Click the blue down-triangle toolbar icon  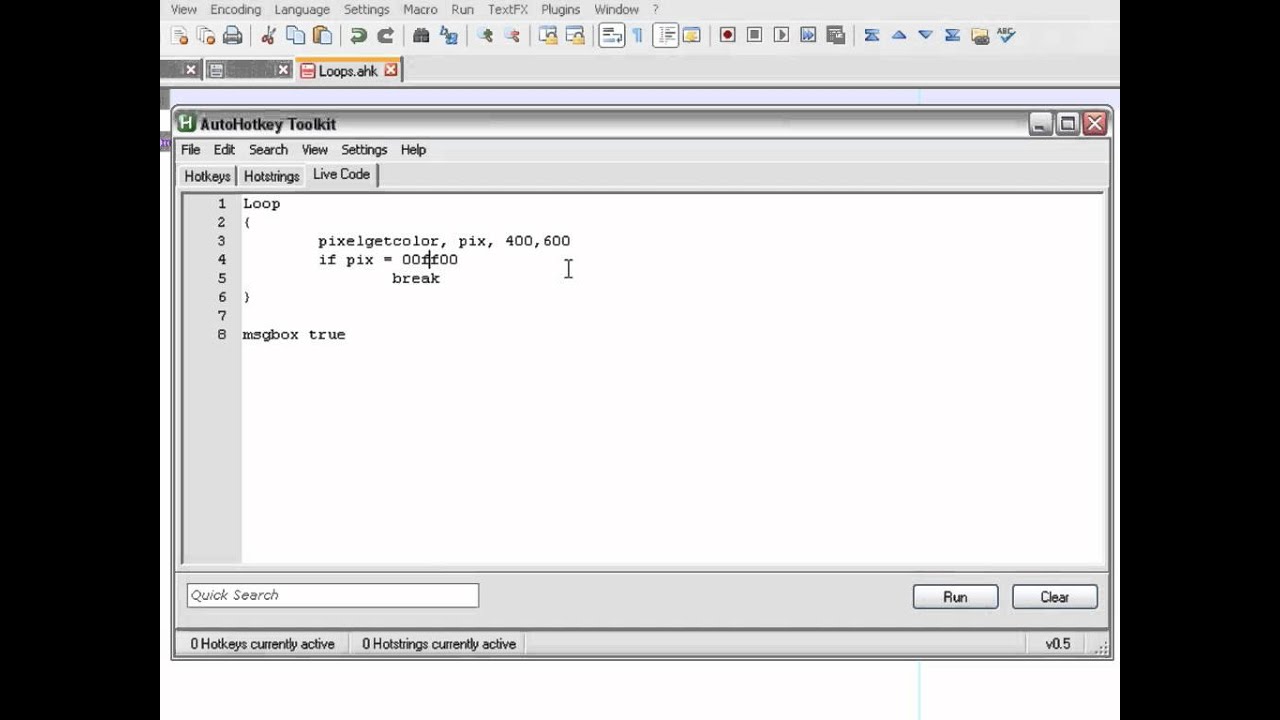pyautogui.click(x=926, y=36)
